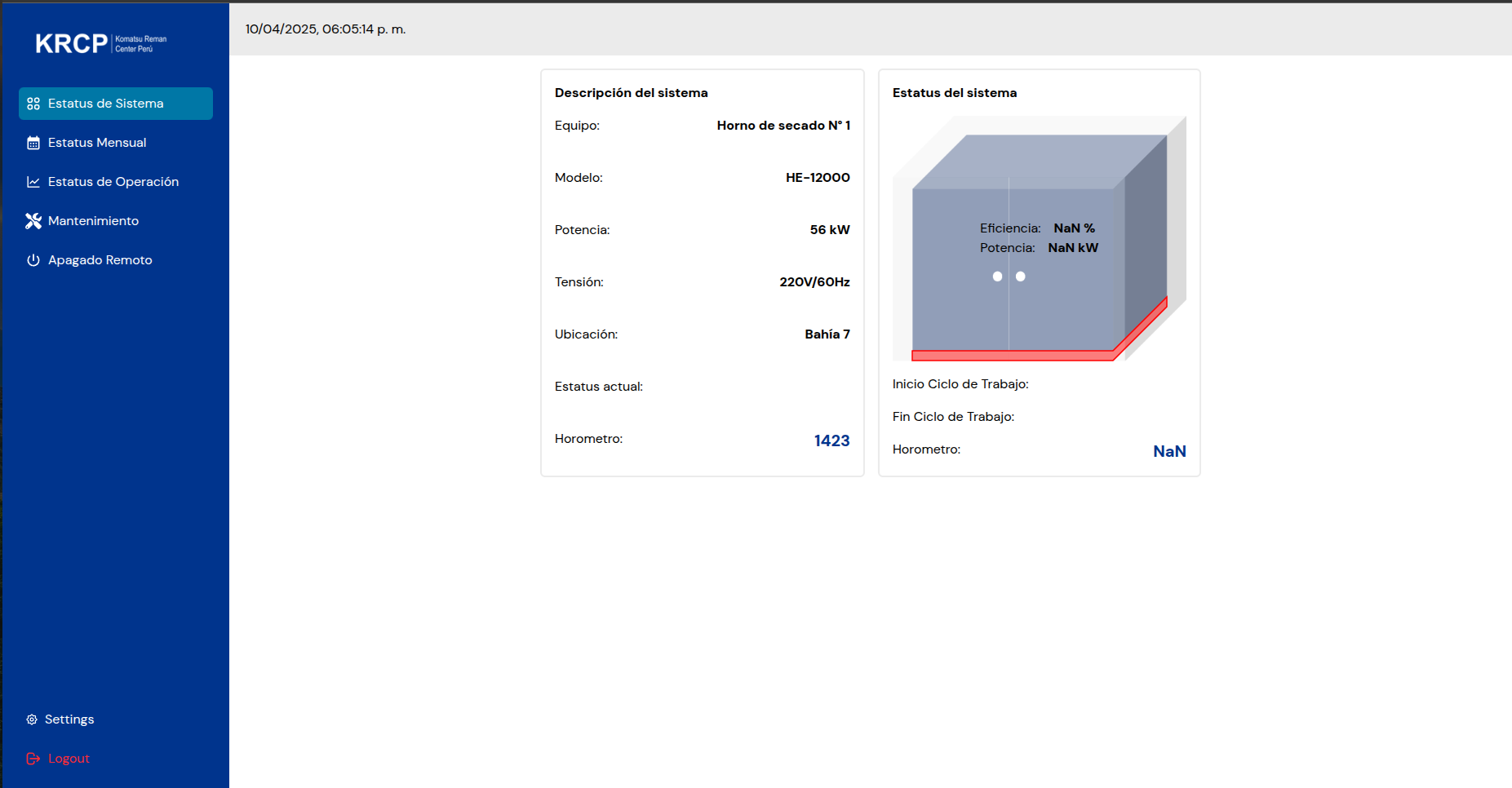
Task: Click the Estatus de Operación chart icon
Action: coord(33,182)
